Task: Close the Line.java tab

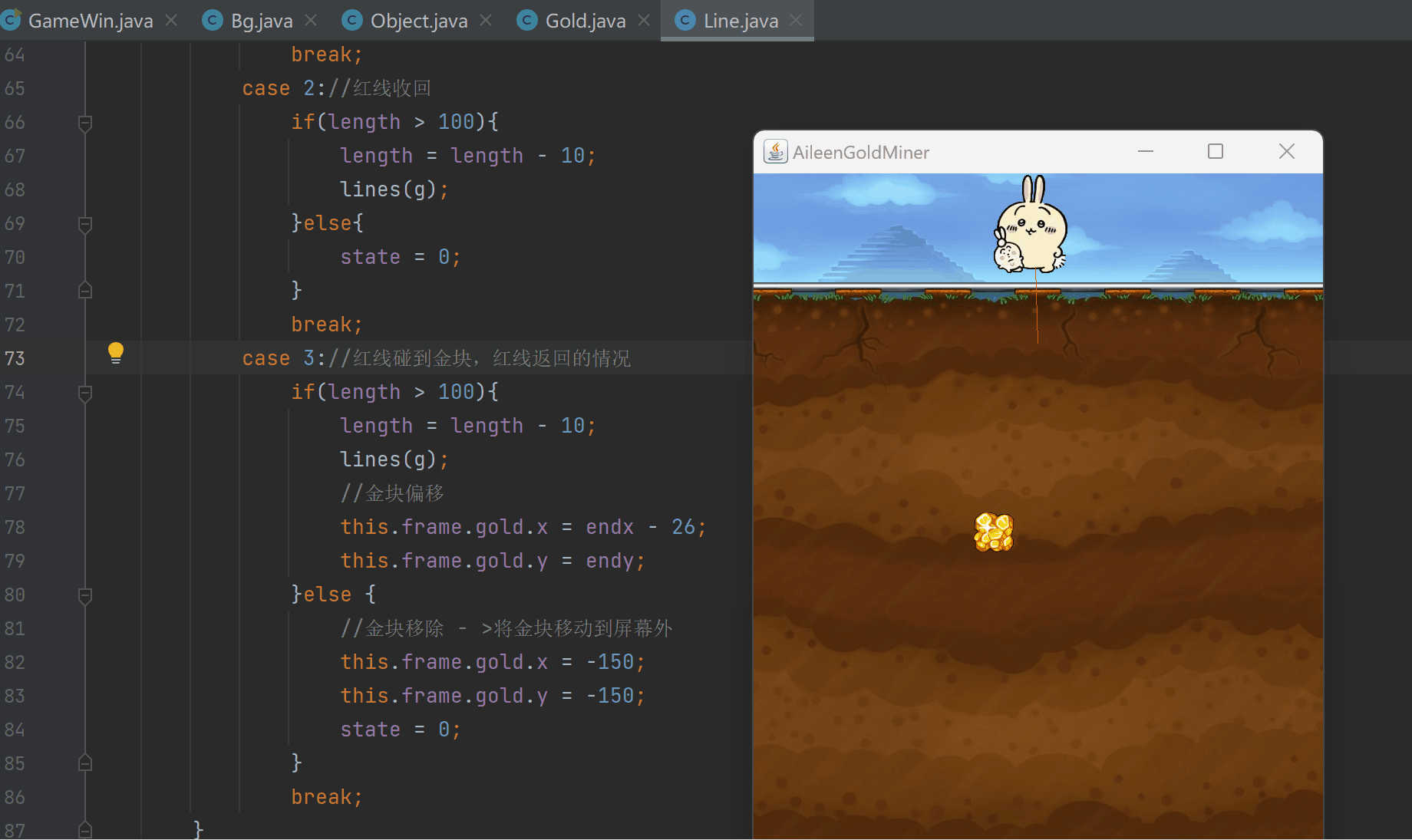Action: tap(796, 21)
